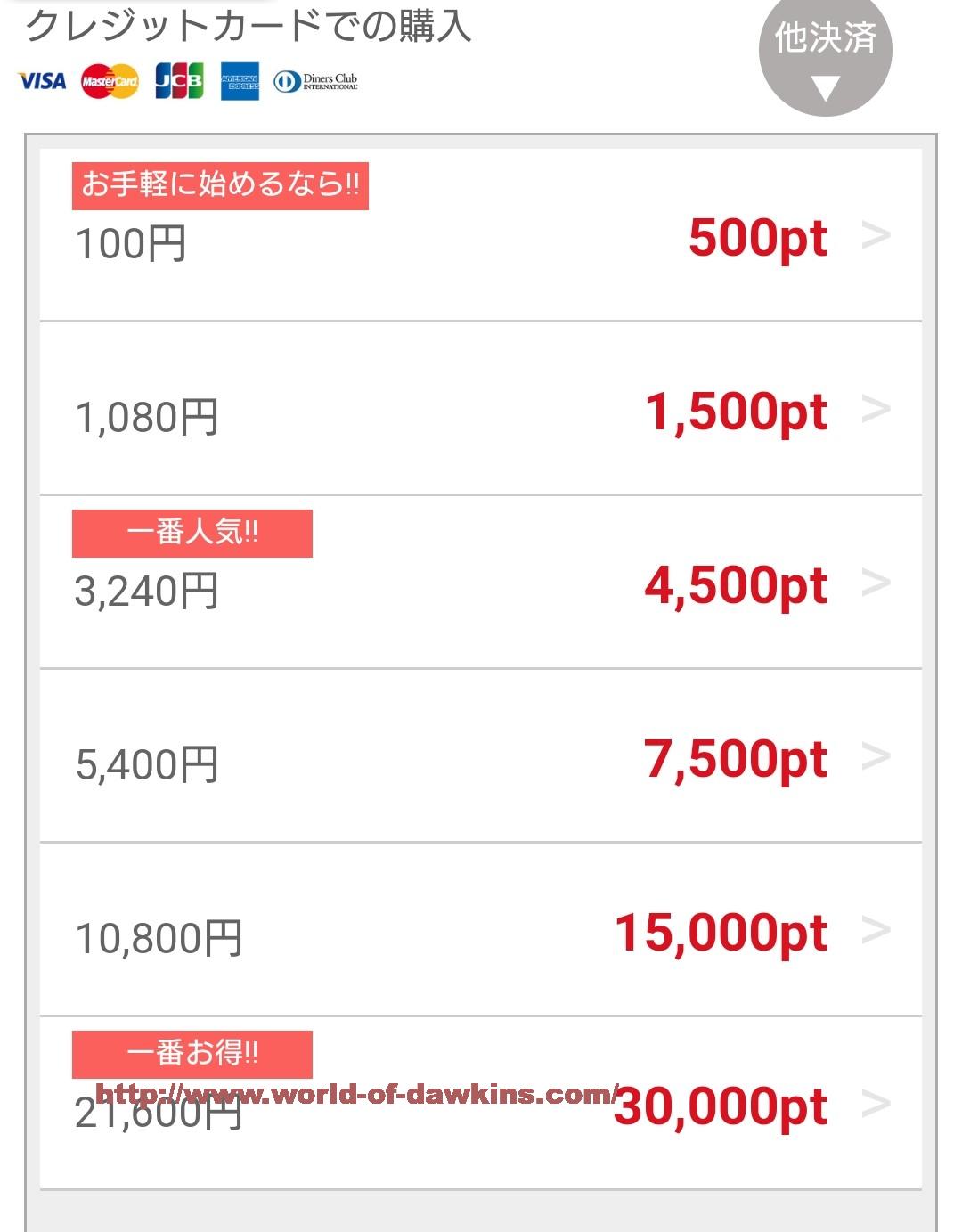Tap the 30,000pt amount
Screen dimensions: 962x1232
[721, 1106]
